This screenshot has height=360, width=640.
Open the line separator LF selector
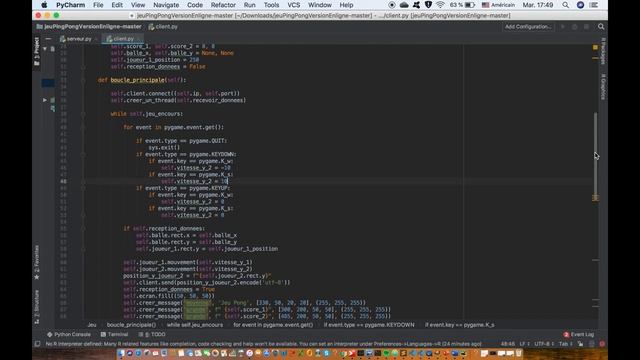pos(524,344)
